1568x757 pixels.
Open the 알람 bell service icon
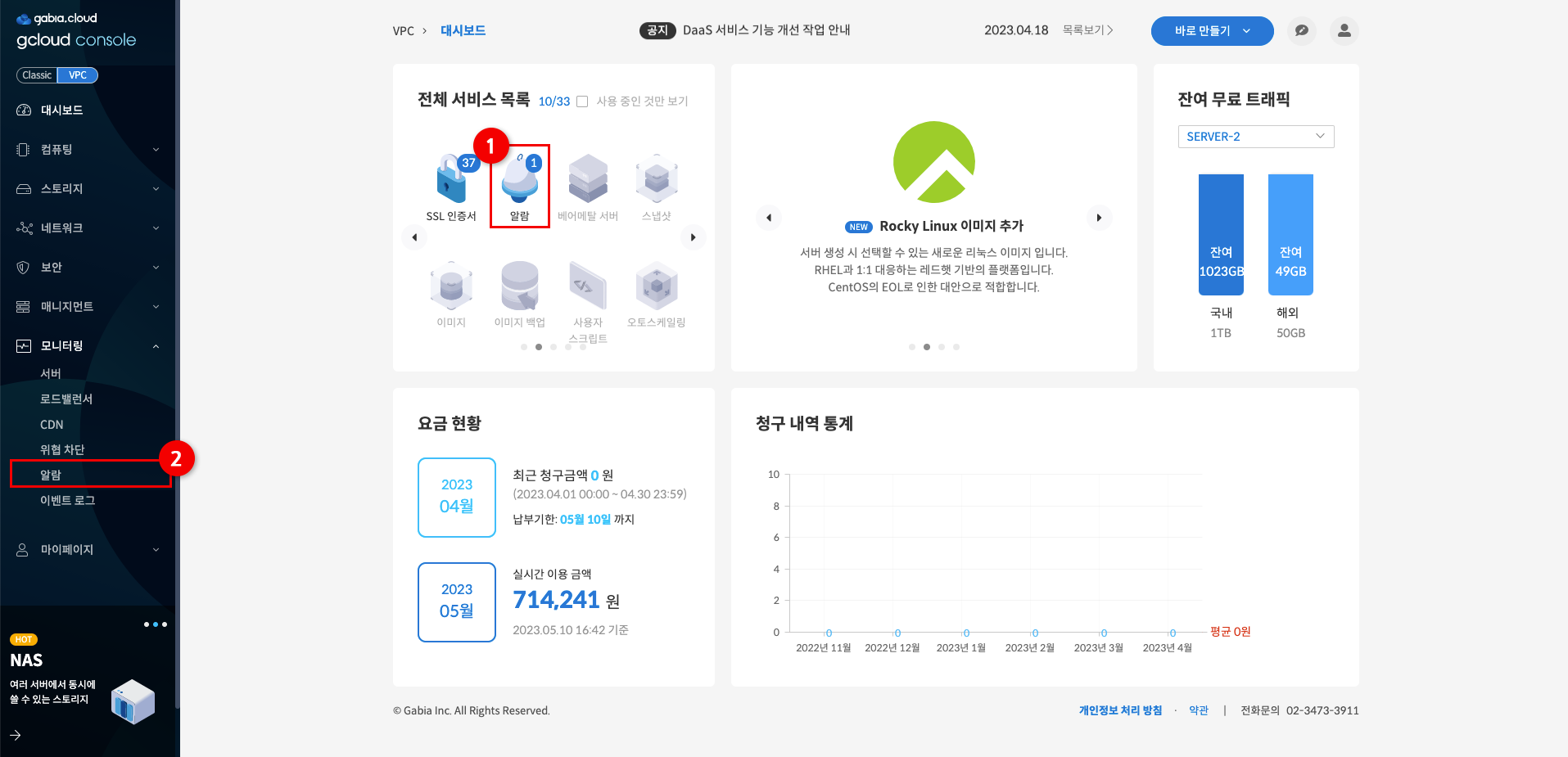pos(520,179)
